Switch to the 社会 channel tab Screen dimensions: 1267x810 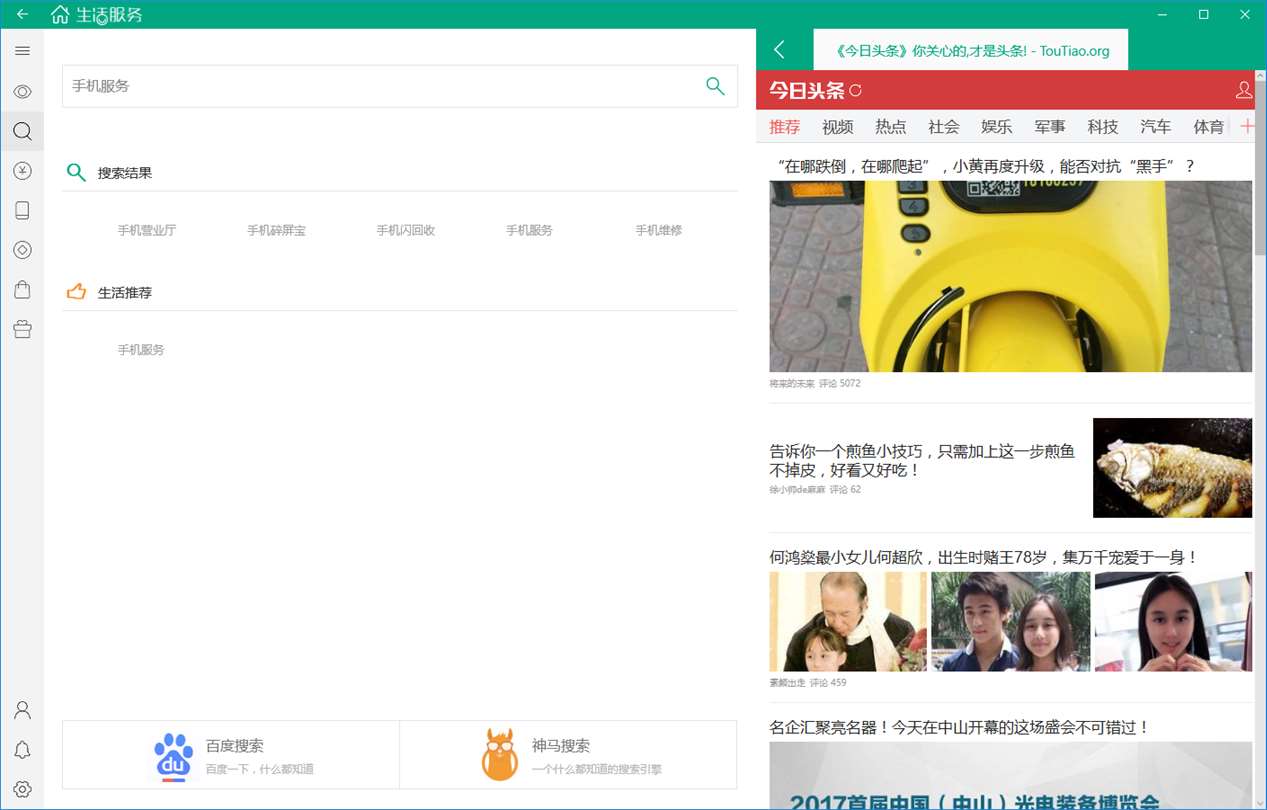click(944, 127)
